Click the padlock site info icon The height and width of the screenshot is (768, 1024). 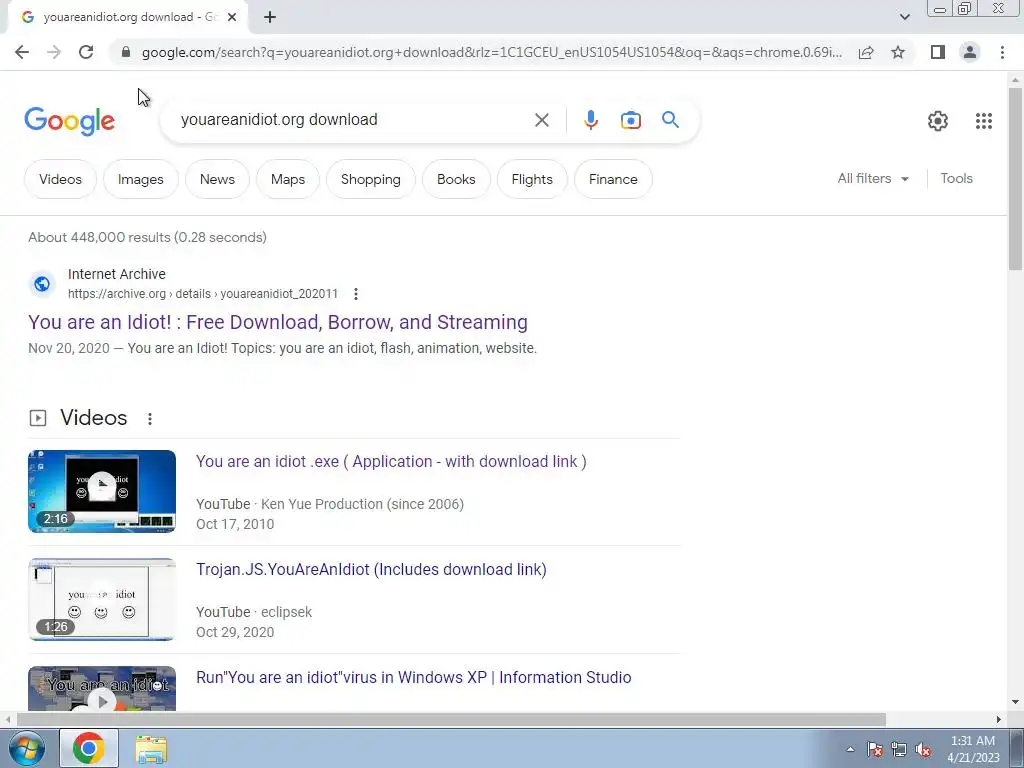[126, 52]
